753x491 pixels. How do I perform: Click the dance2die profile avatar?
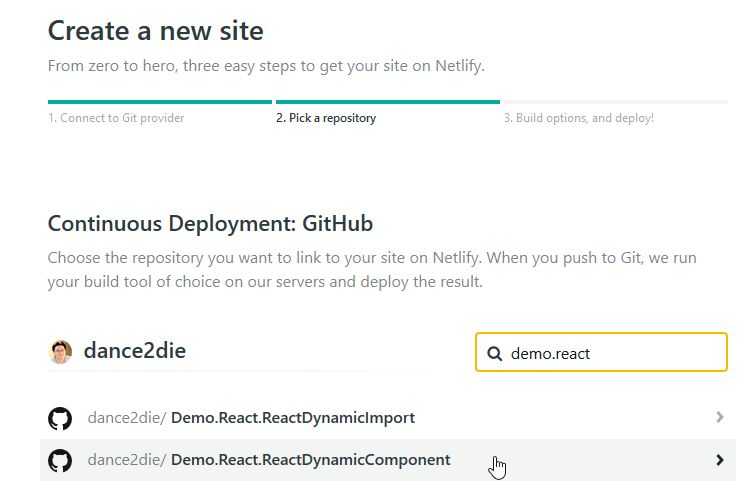tap(60, 351)
